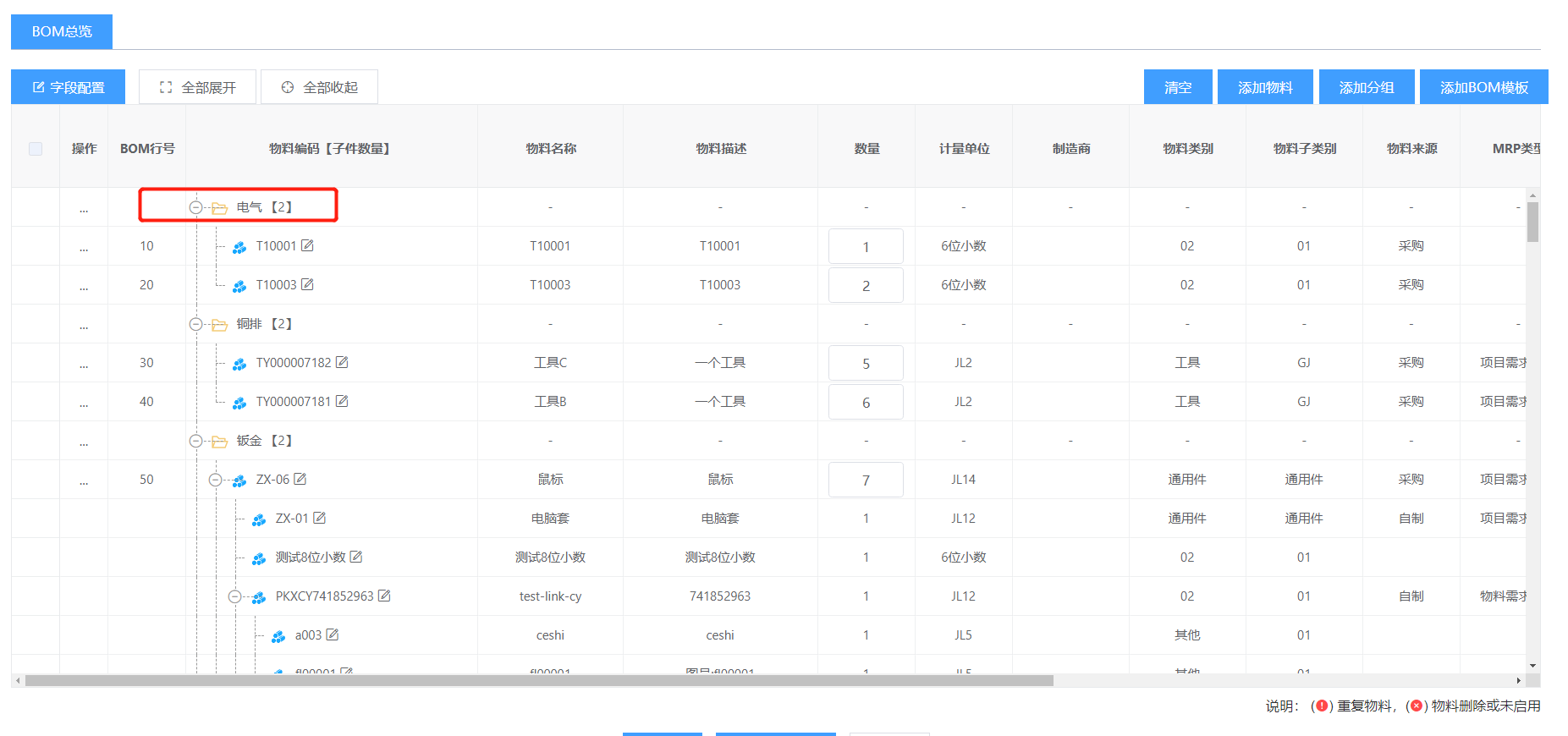1568x736 pixels.
Task: Click the edit icon next to PKXCY741852963
Action: (384, 596)
